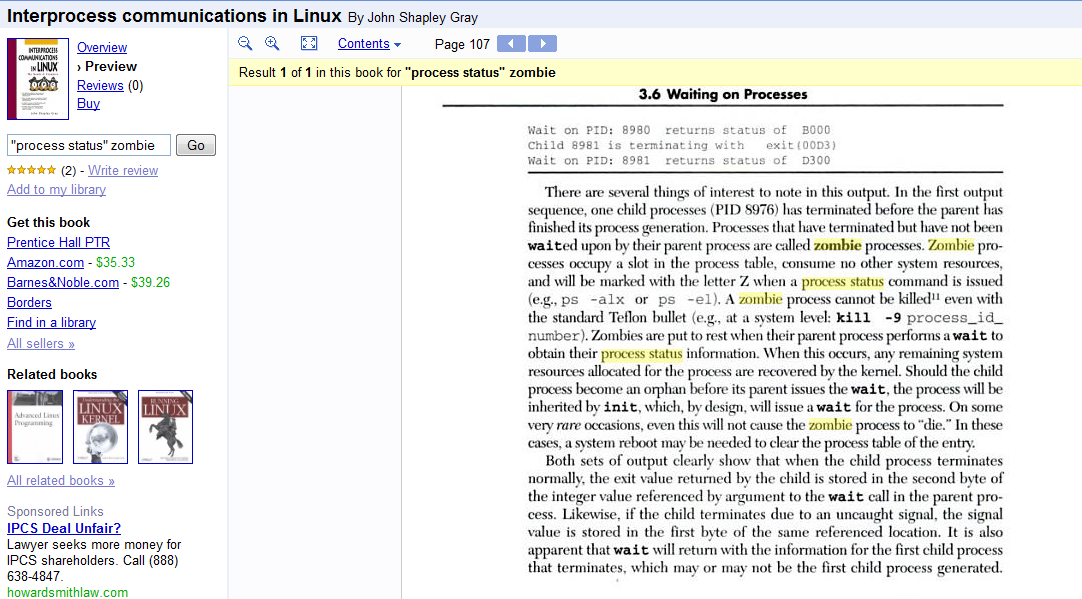1082x599 pixels.
Task: Click the Buy link
Action: tap(88, 104)
